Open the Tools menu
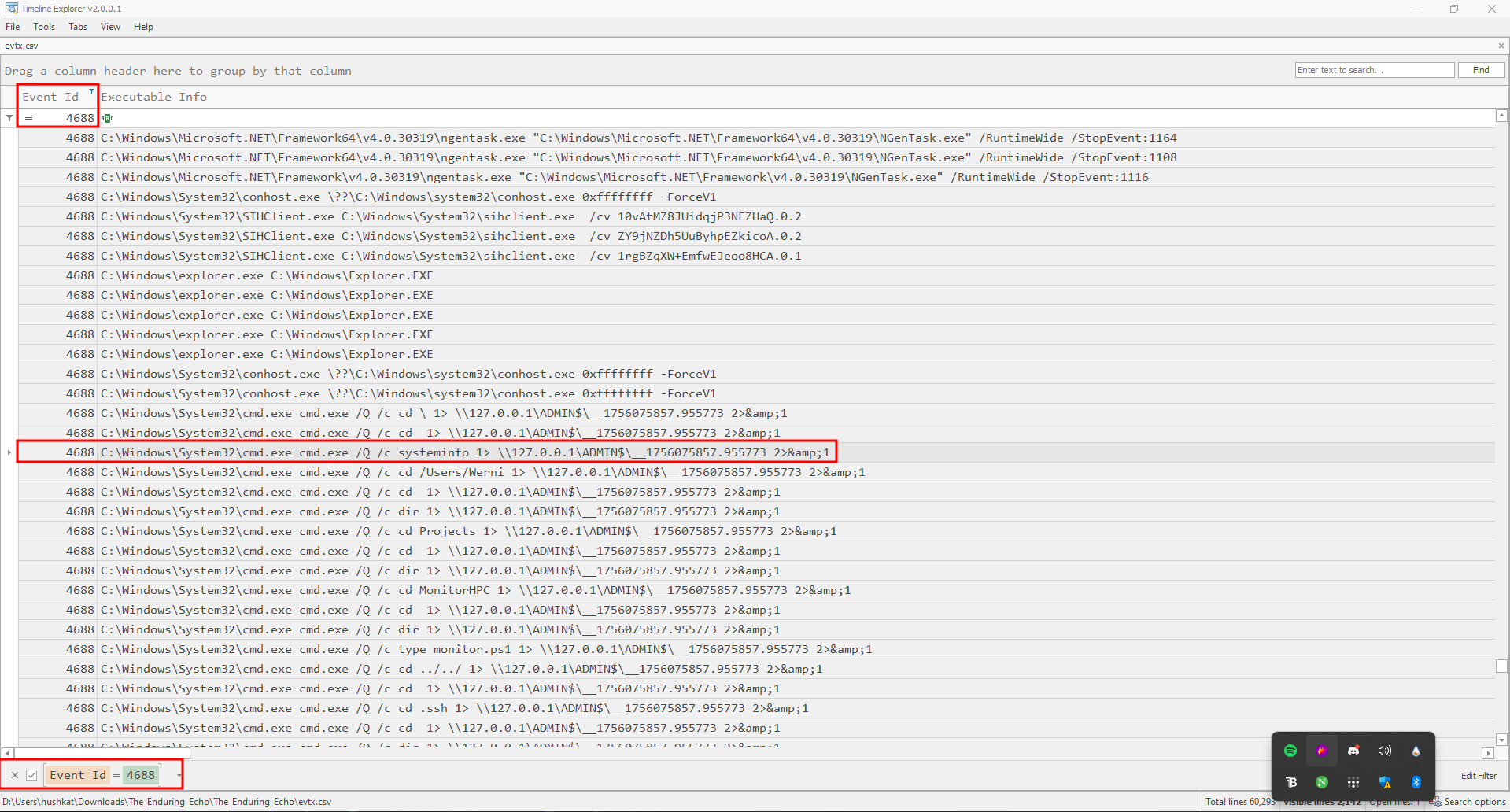This screenshot has height=812, width=1510. coord(44,27)
